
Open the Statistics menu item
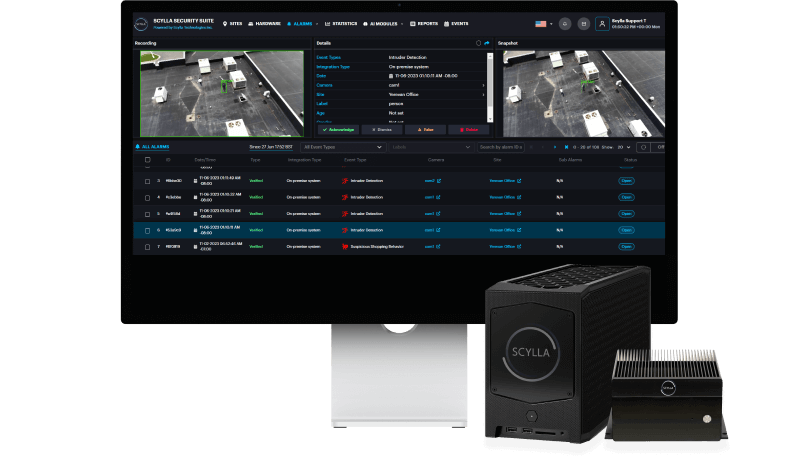pos(341,24)
